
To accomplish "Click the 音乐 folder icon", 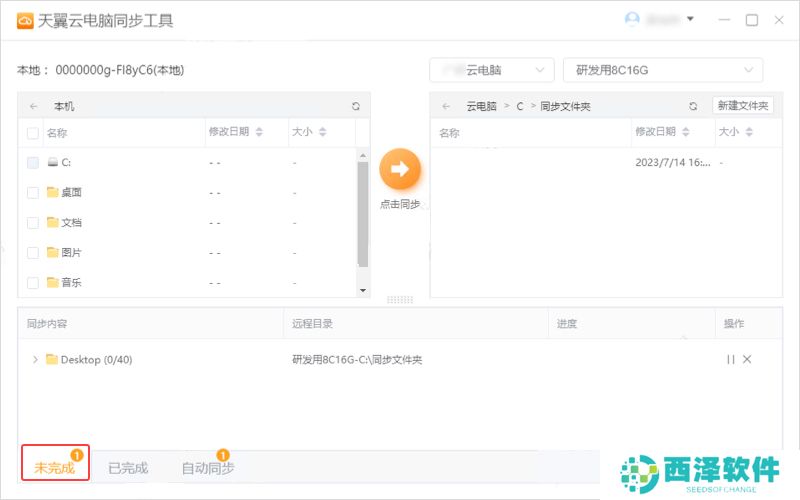I will (52, 282).
